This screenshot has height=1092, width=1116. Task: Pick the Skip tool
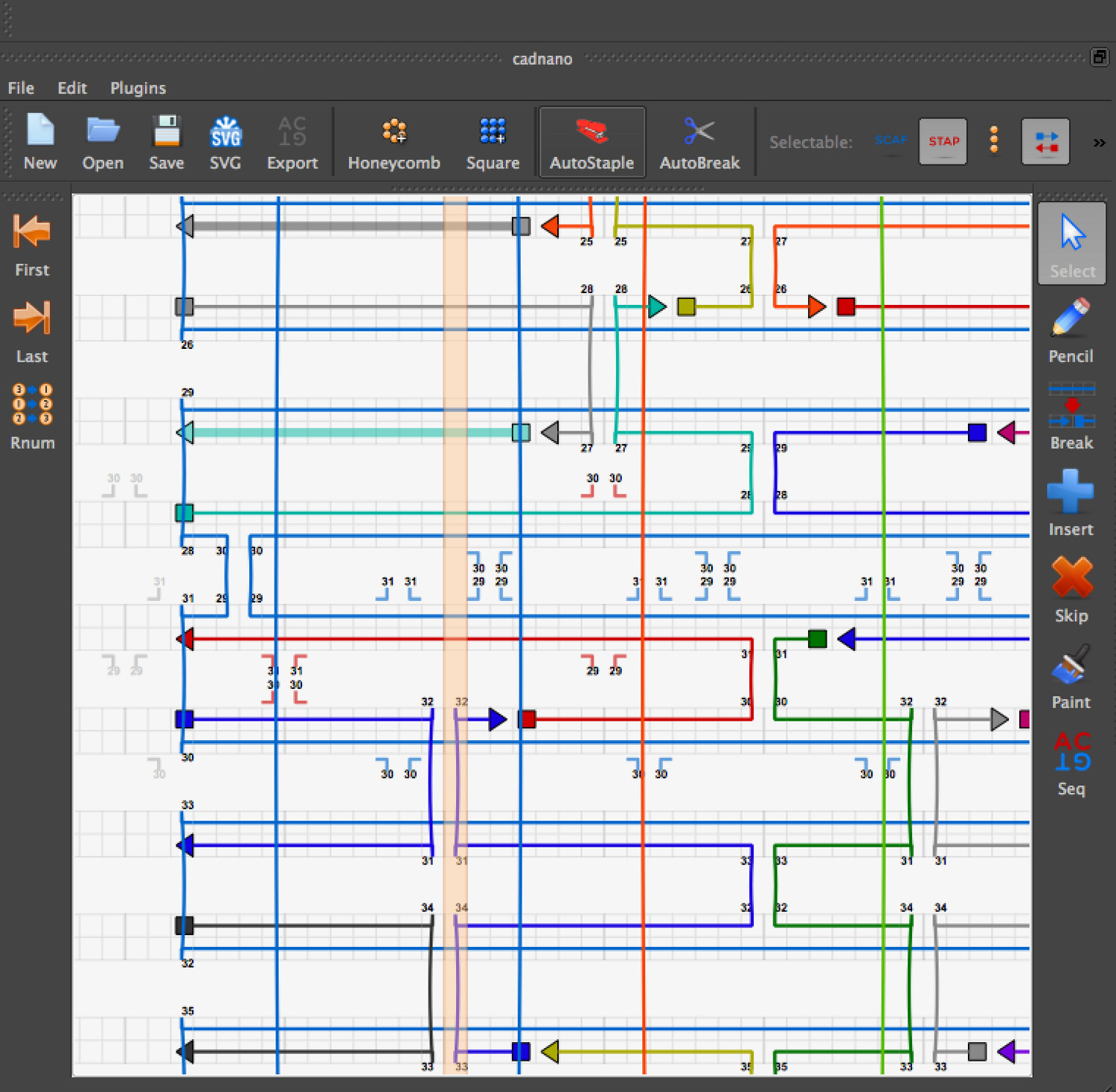pos(1071,589)
